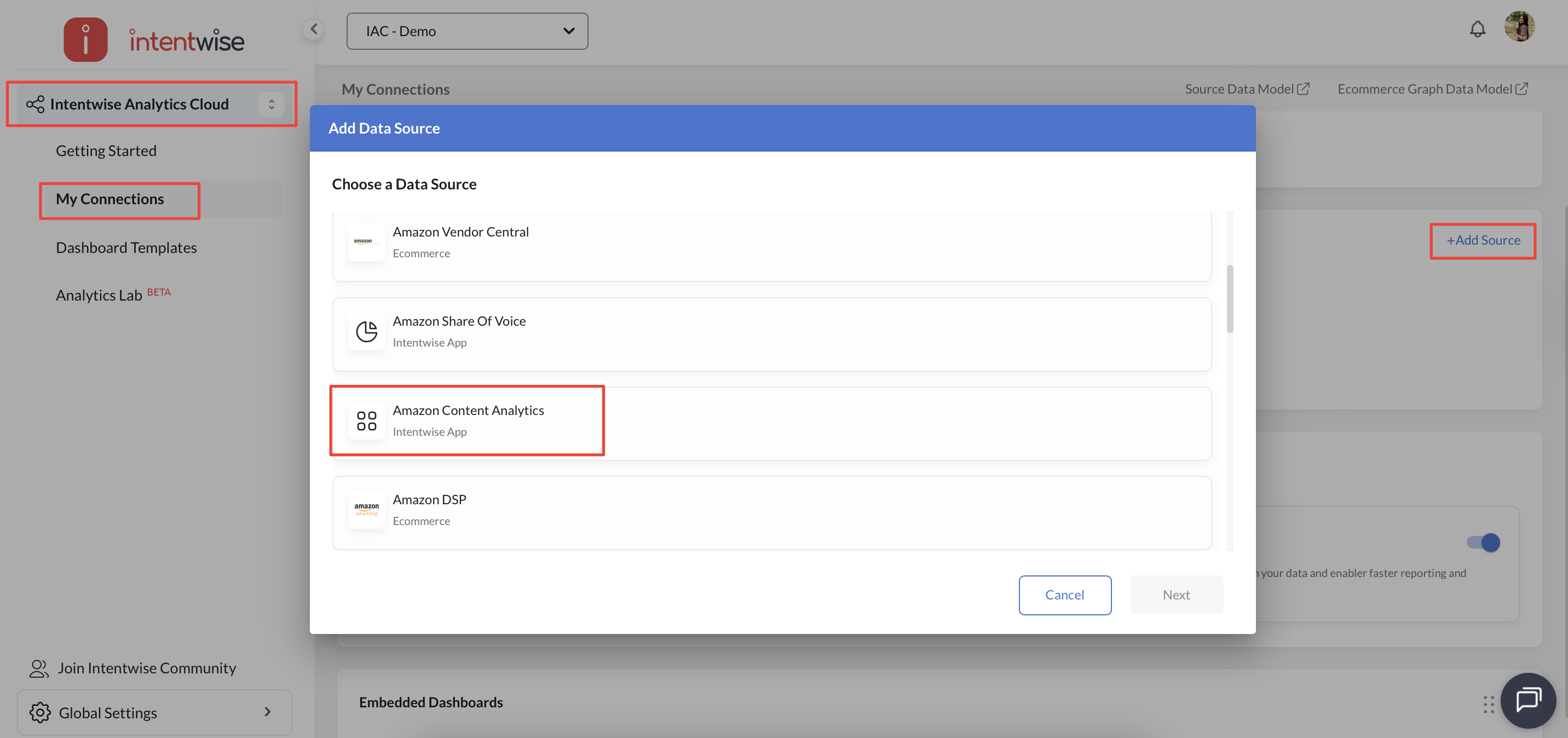This screenshot has height=738, width=1568.
Task: Open the Dashboard Templates menu item
Action: point(126,247)
